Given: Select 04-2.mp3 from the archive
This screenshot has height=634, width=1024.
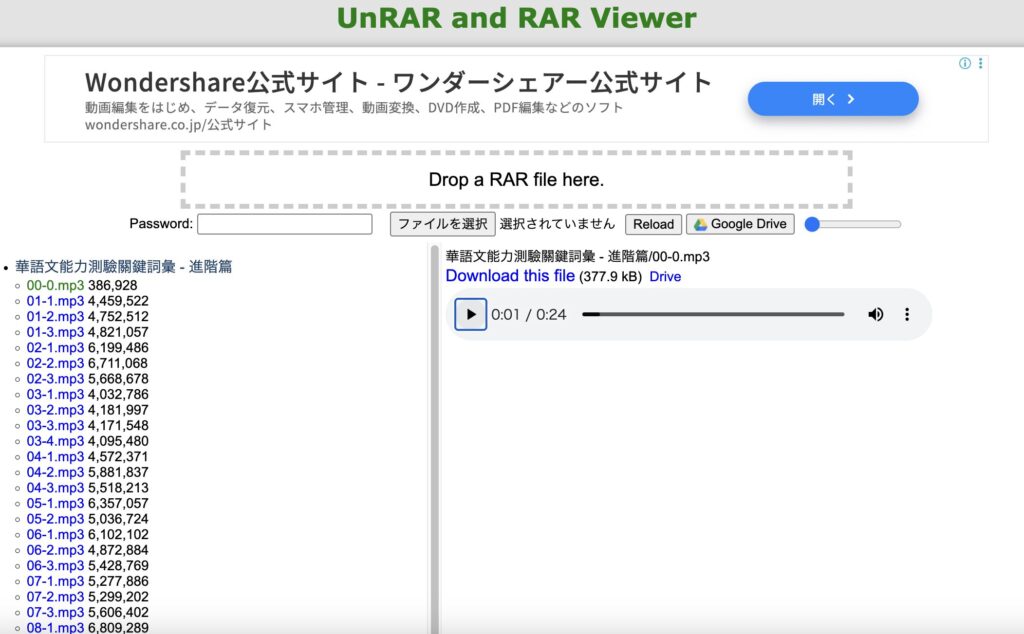Looking at the screenshot, I should click(56, 472).
